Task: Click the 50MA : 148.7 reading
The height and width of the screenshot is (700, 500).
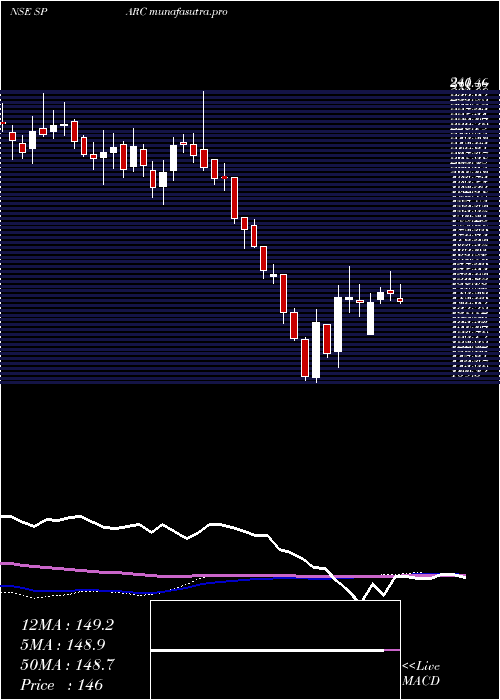Action: (x=68, y=665)
